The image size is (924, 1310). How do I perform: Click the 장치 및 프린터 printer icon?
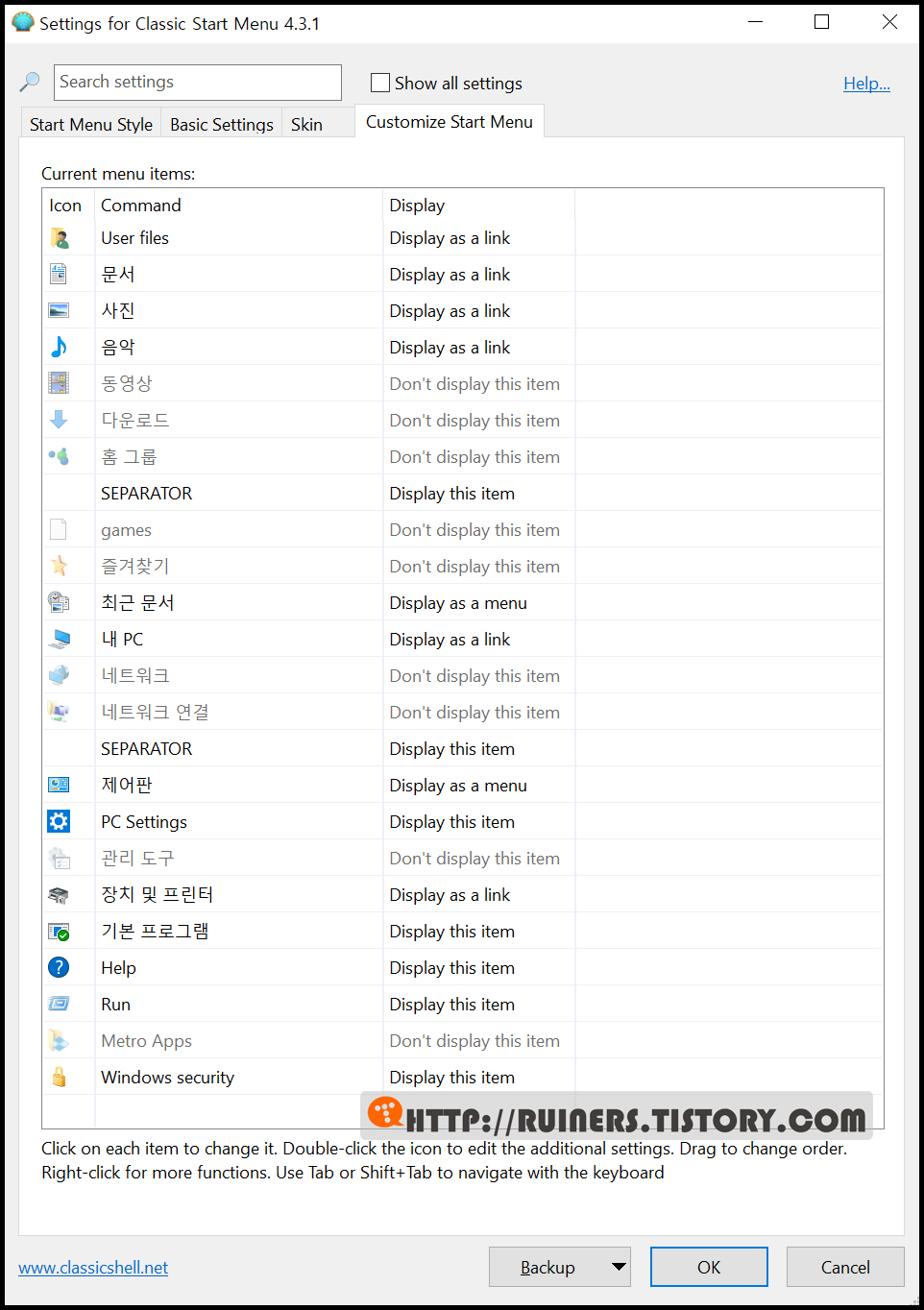coord(59,894)
